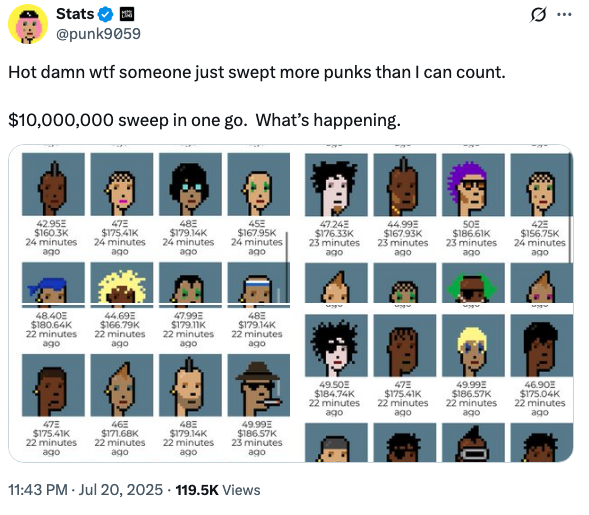Click the tweet text about $10,000,000 sweep
589x515 pixels.
click(x=205, y=120)
